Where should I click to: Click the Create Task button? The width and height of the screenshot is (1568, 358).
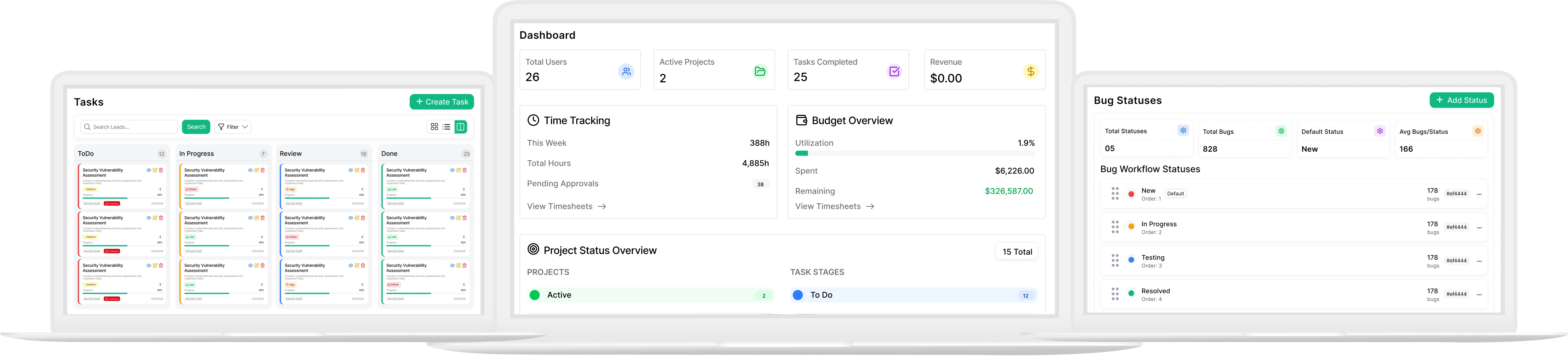[441, 102]
